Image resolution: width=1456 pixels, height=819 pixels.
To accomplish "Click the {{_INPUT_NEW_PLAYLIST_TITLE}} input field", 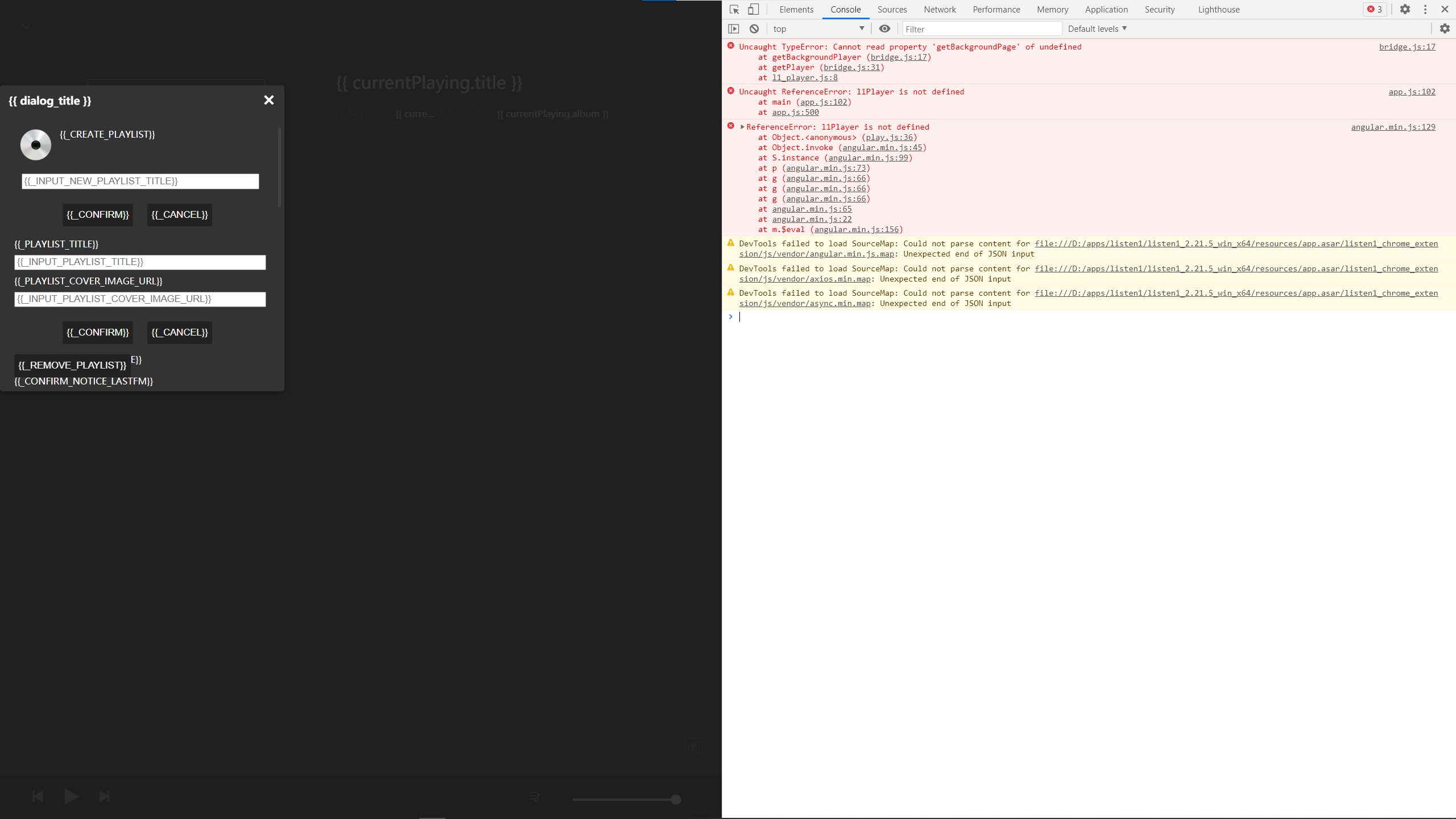I will pos(140,181).
